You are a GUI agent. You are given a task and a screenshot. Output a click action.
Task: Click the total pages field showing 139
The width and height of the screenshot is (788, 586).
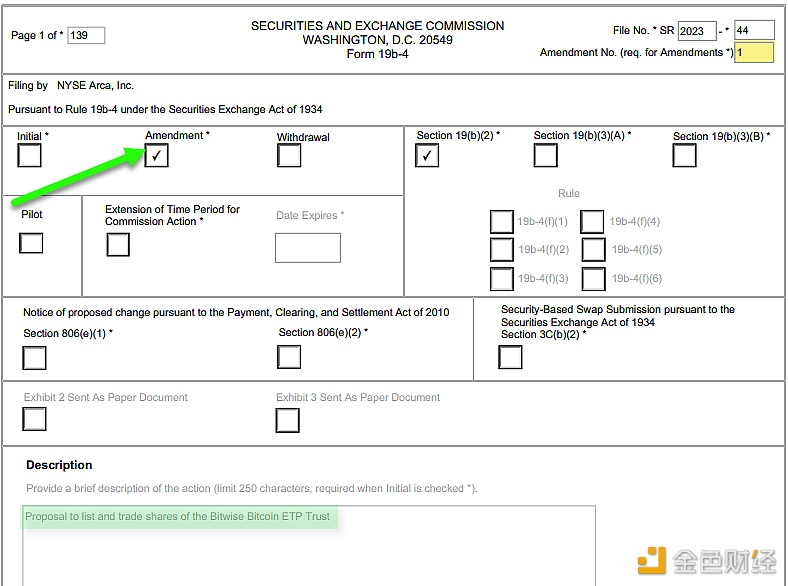(x=86, y=35)
